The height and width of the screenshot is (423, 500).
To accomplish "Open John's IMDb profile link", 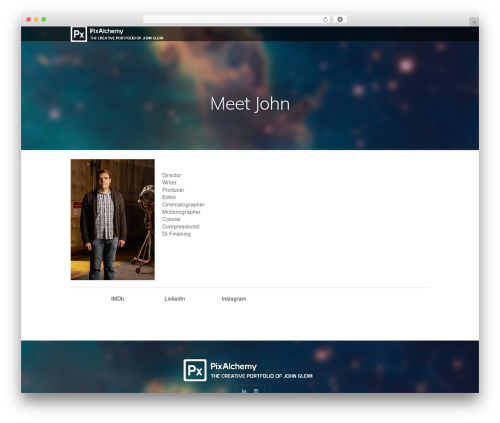I will (117, 299).
